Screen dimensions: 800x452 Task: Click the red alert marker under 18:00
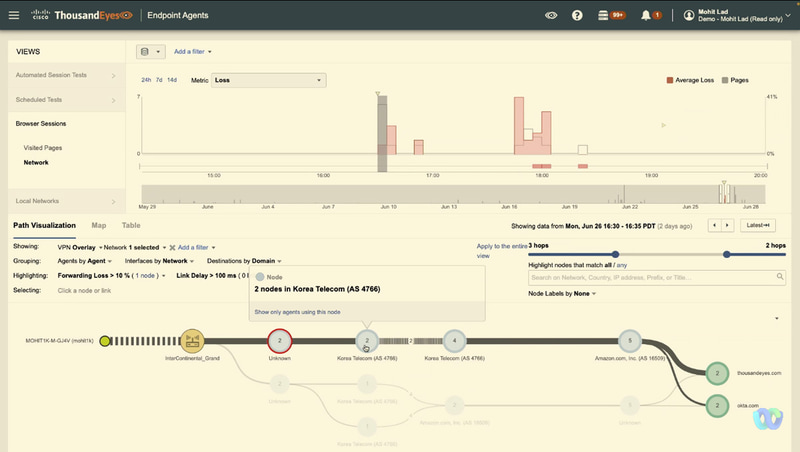click(x=541, y=166)
